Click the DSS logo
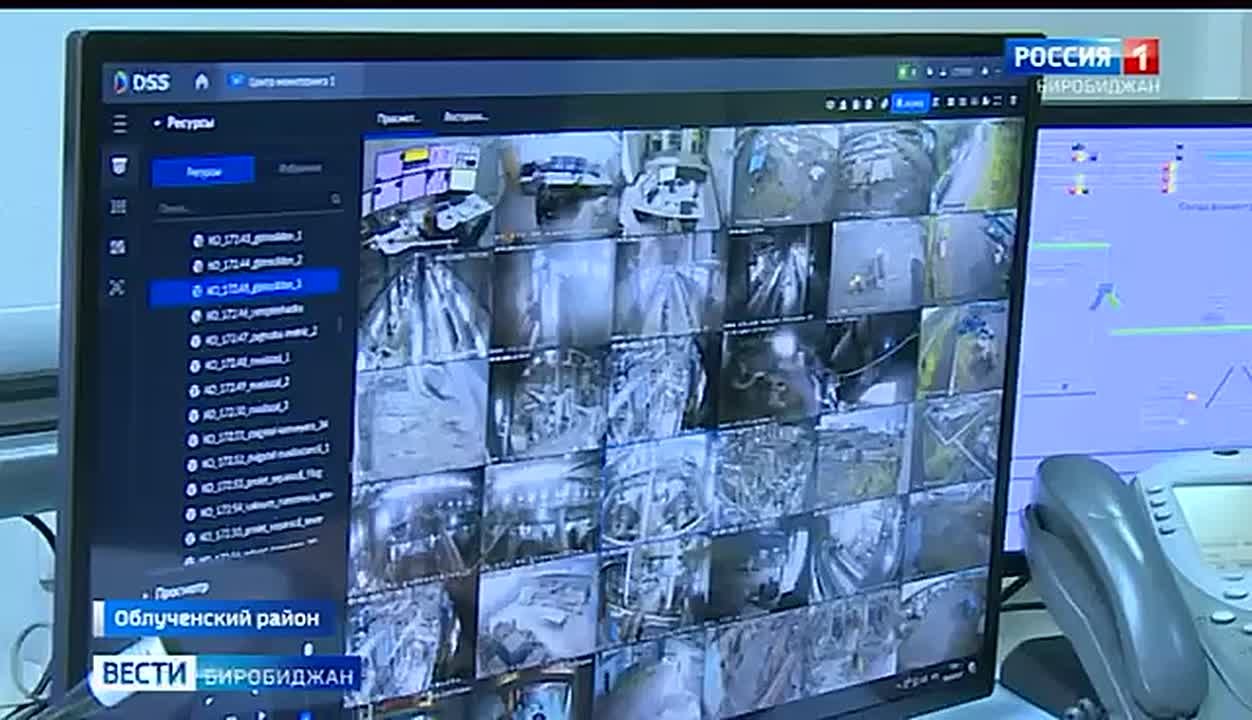Viewport: 1252px width, 720px height. coord(141,82)
